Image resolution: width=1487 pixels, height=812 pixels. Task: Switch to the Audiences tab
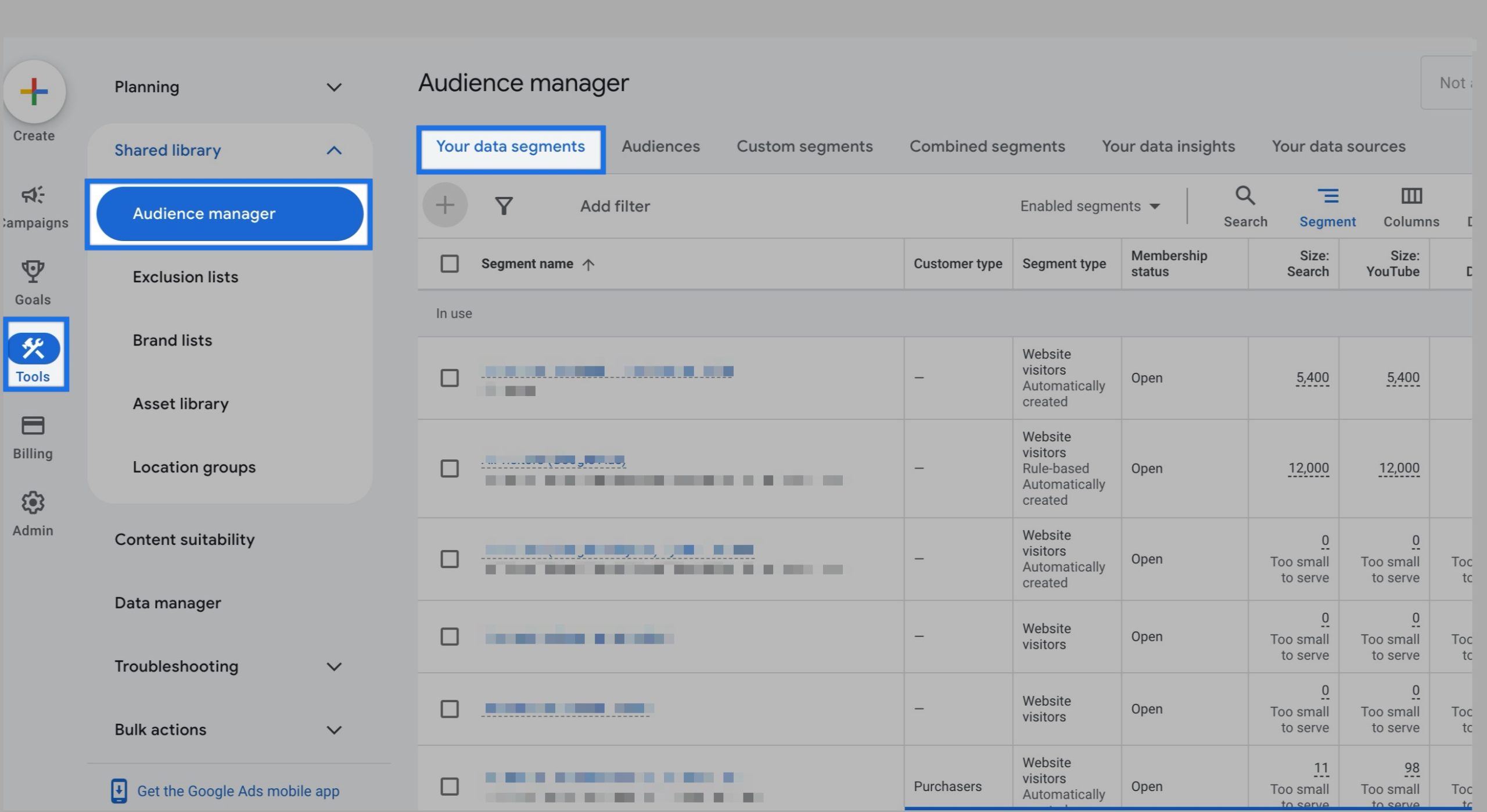[x=660, y=146]
